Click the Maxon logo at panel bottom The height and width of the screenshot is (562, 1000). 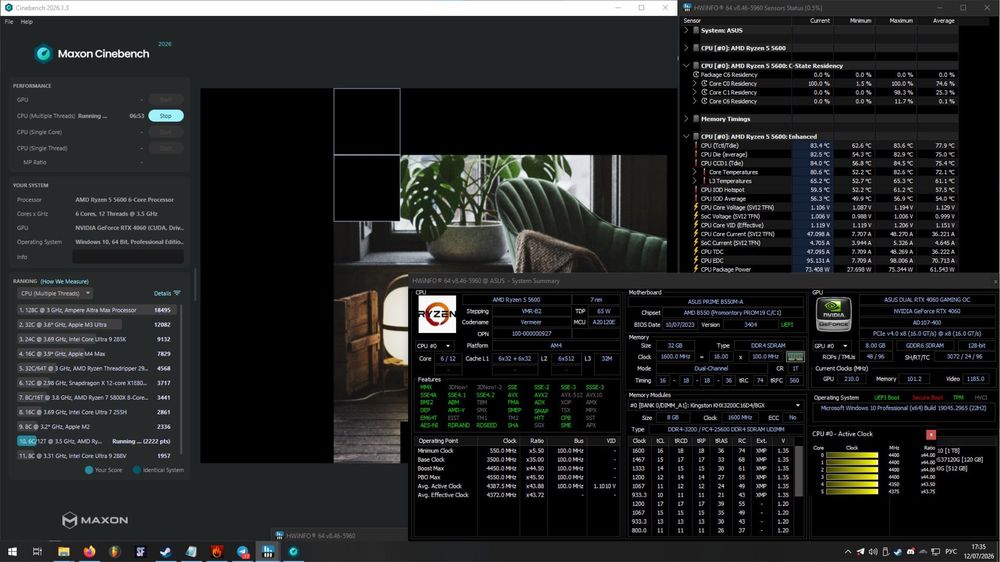95,520
